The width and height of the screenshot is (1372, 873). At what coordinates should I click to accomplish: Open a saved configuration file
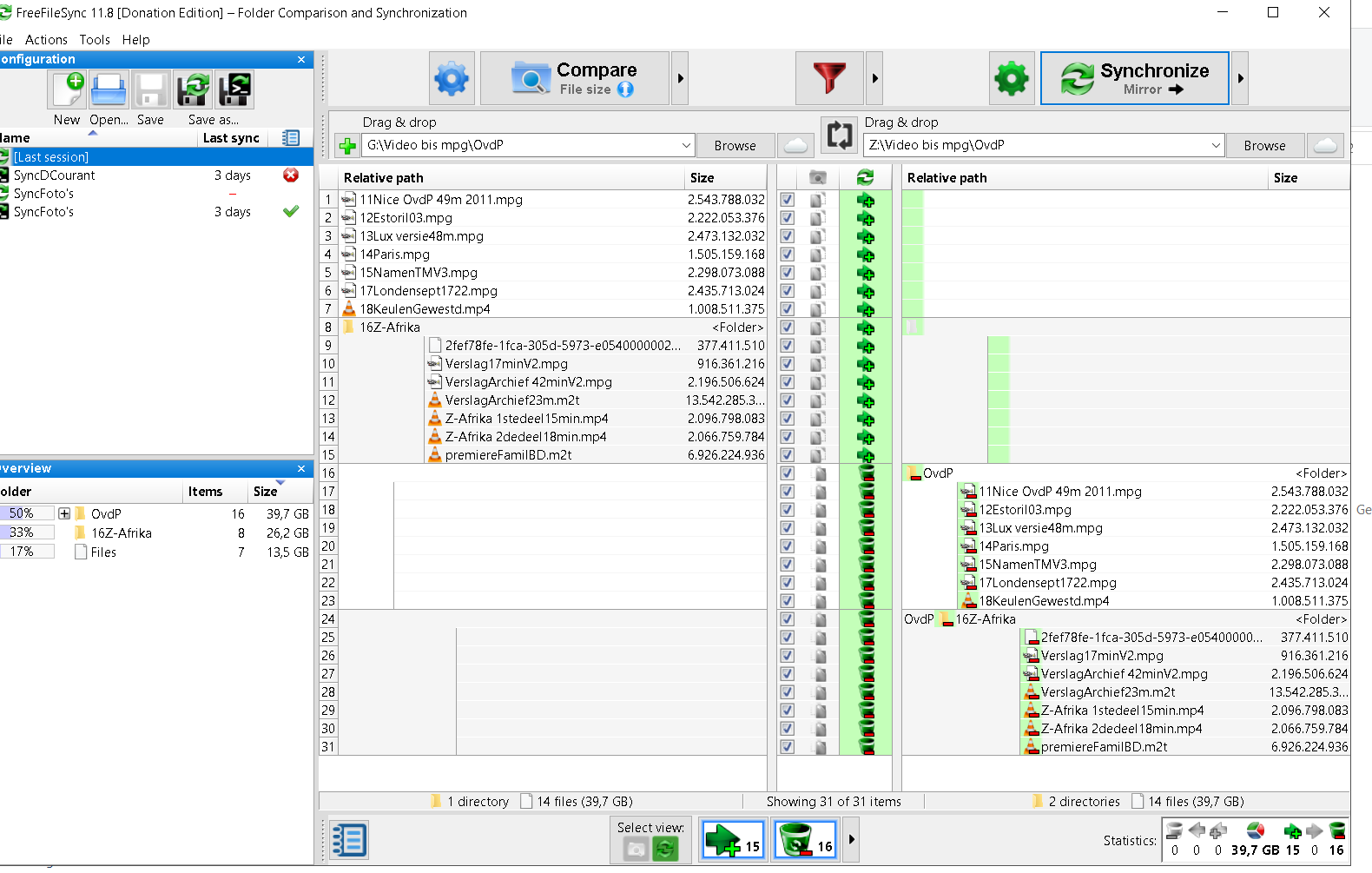point(109,90)
